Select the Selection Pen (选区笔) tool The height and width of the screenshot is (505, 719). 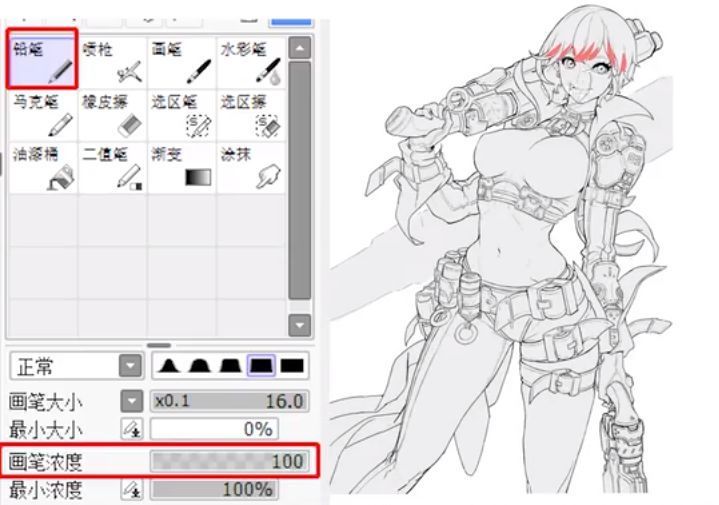tap(182, 114)
